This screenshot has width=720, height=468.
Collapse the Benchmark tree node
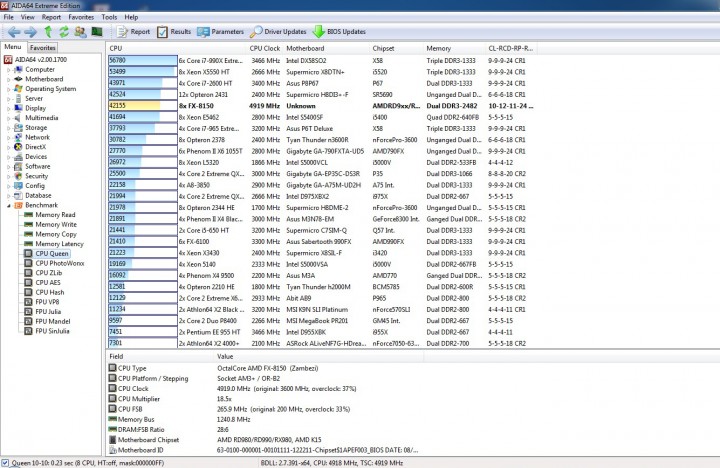8,205
